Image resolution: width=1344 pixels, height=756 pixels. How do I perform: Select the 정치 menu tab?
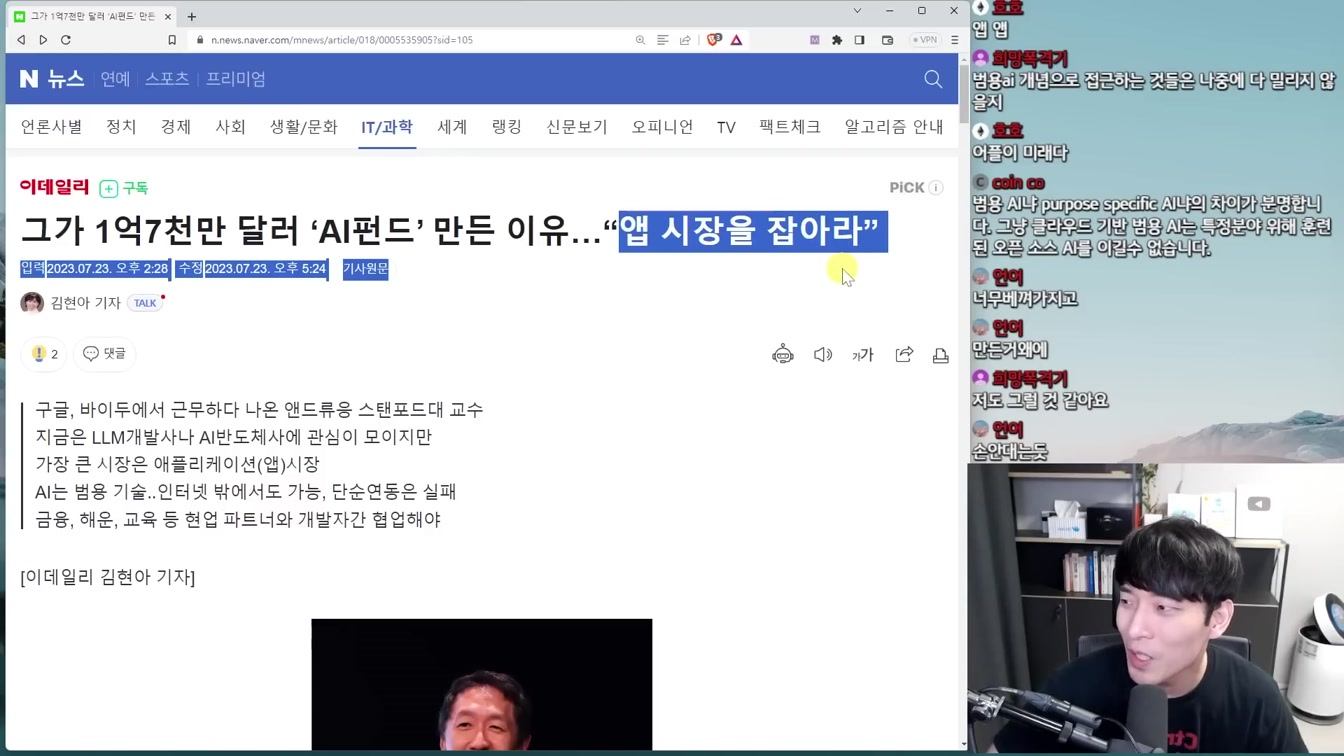pos(121,127)
